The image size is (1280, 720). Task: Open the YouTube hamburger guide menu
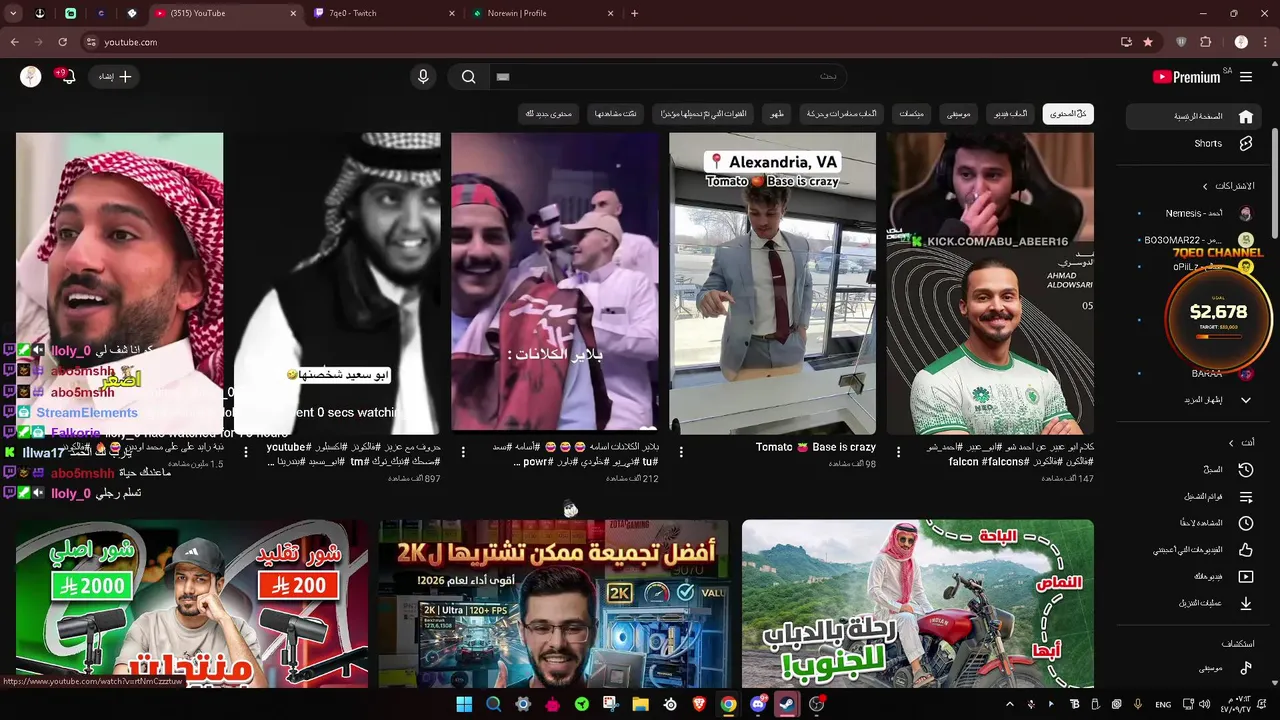click(1246, 77)
